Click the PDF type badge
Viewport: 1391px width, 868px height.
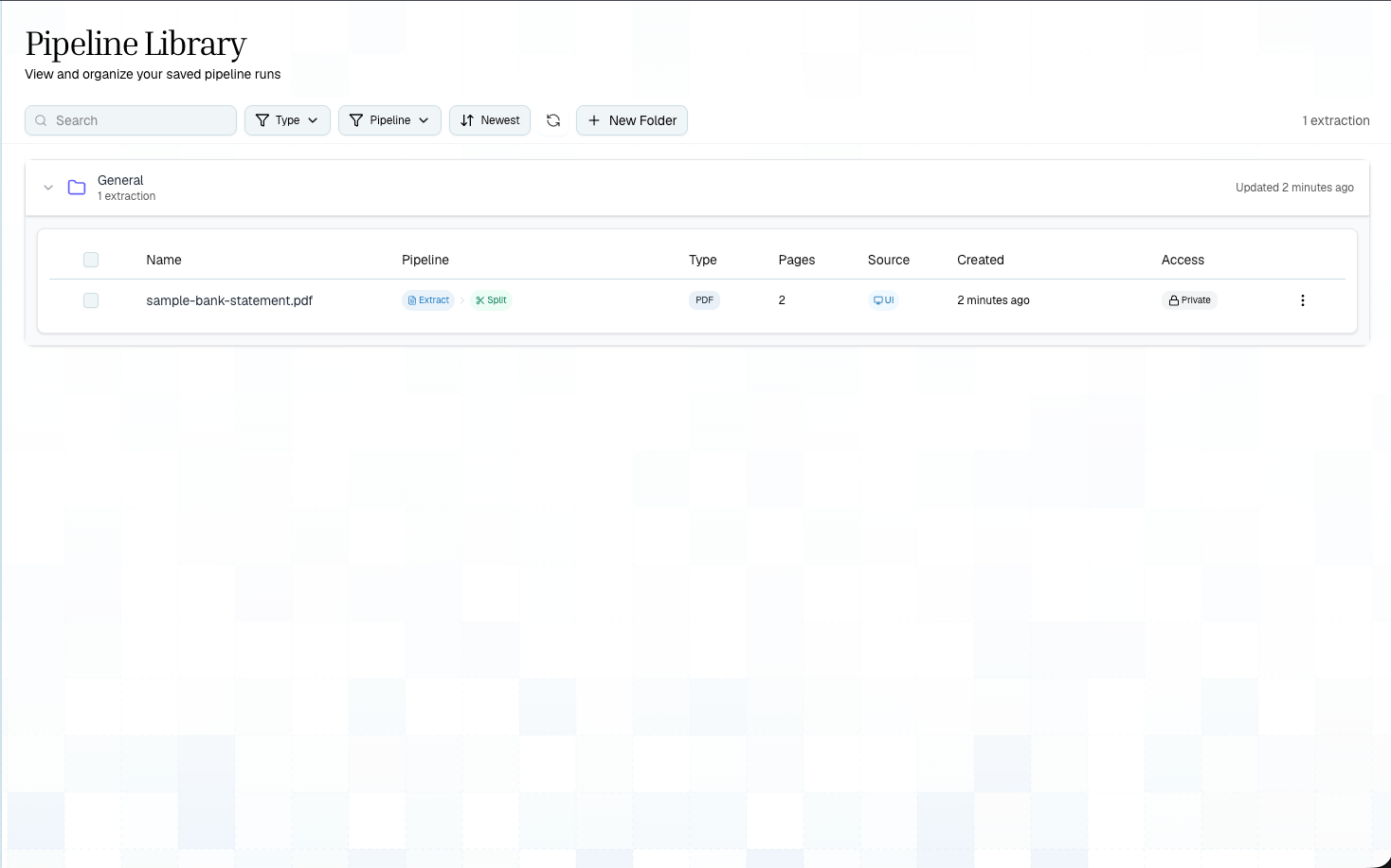click(704, 300)
